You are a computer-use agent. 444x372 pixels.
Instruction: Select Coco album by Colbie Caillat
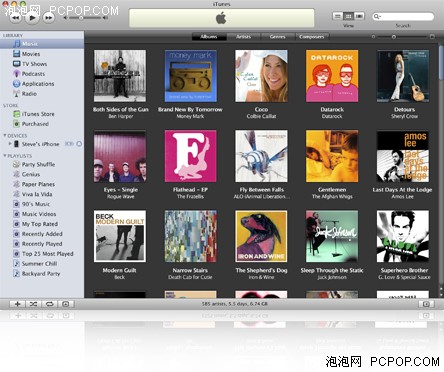(x=261, y=76)
